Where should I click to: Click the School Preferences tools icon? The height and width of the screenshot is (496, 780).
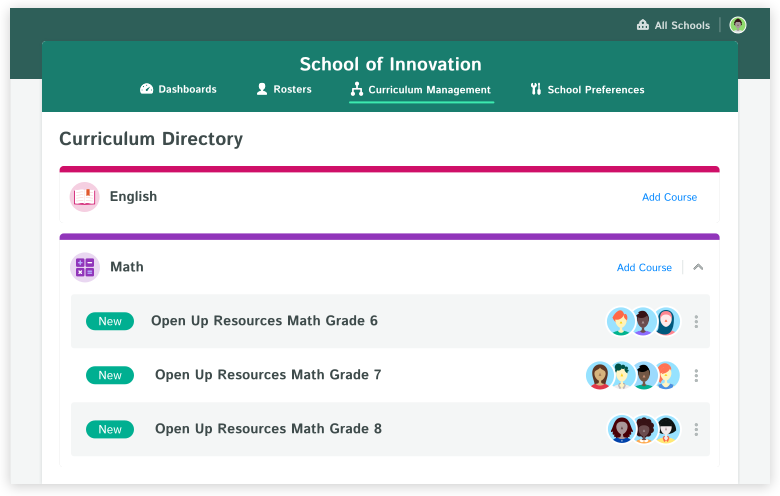point(536,89)
